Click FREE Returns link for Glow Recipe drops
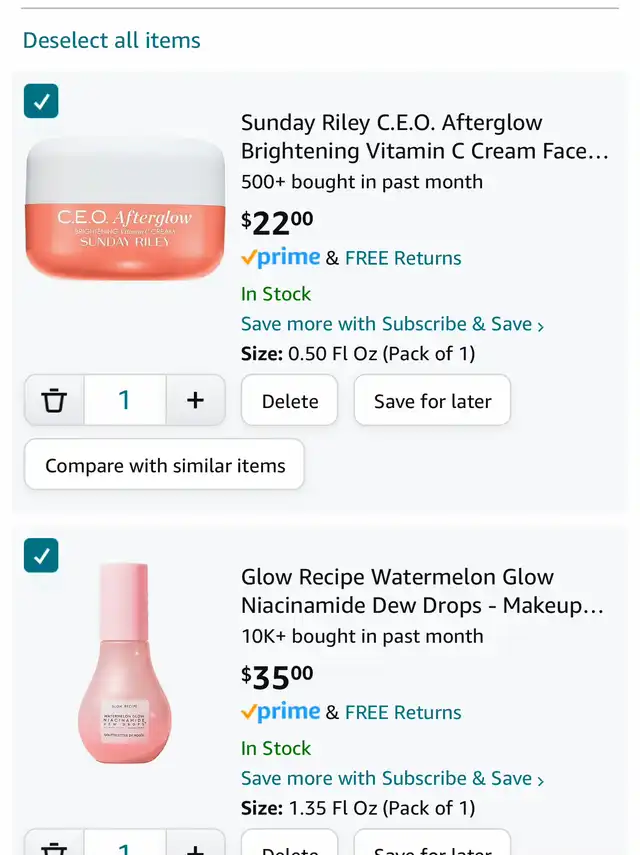The image size is (640, 855). point(403,713)
